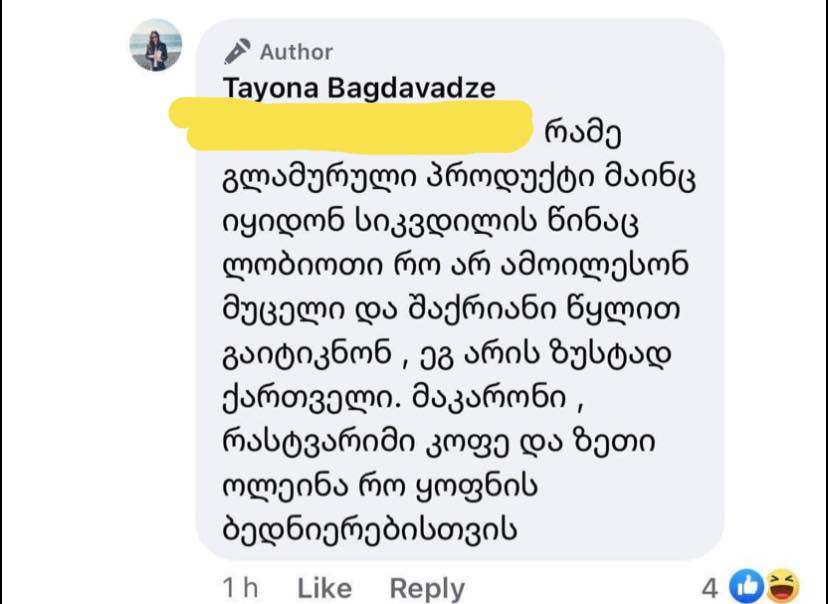Open Tayona Bagdavadze's profile link
The height and width of the screenshot is (604, 828).
click(x=359, y=88)
